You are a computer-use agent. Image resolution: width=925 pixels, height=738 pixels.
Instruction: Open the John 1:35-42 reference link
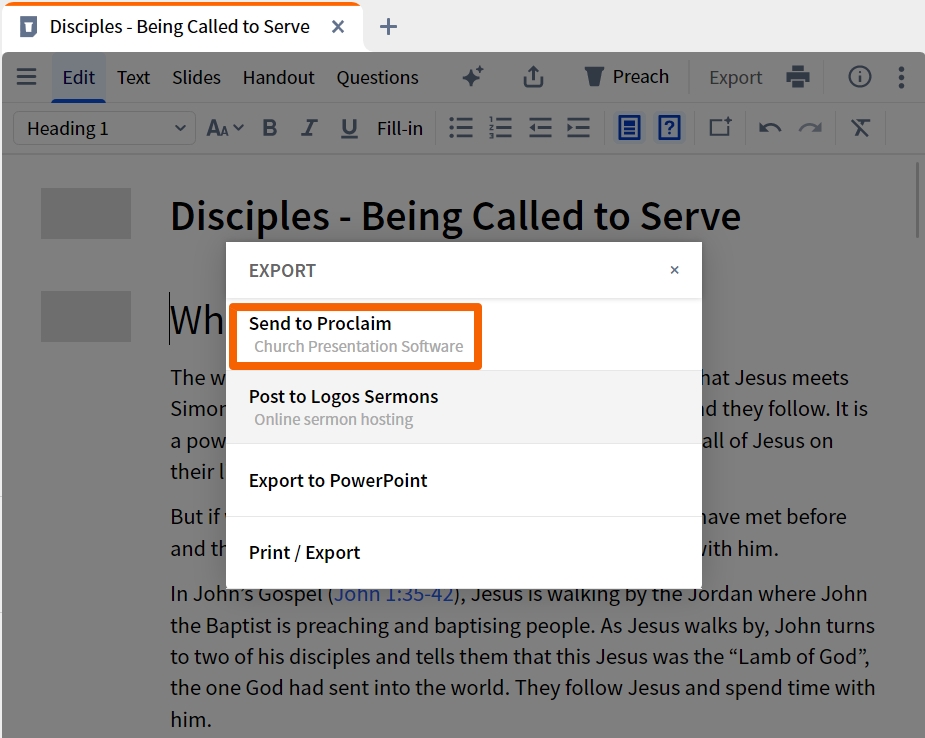tap(393, 593)
